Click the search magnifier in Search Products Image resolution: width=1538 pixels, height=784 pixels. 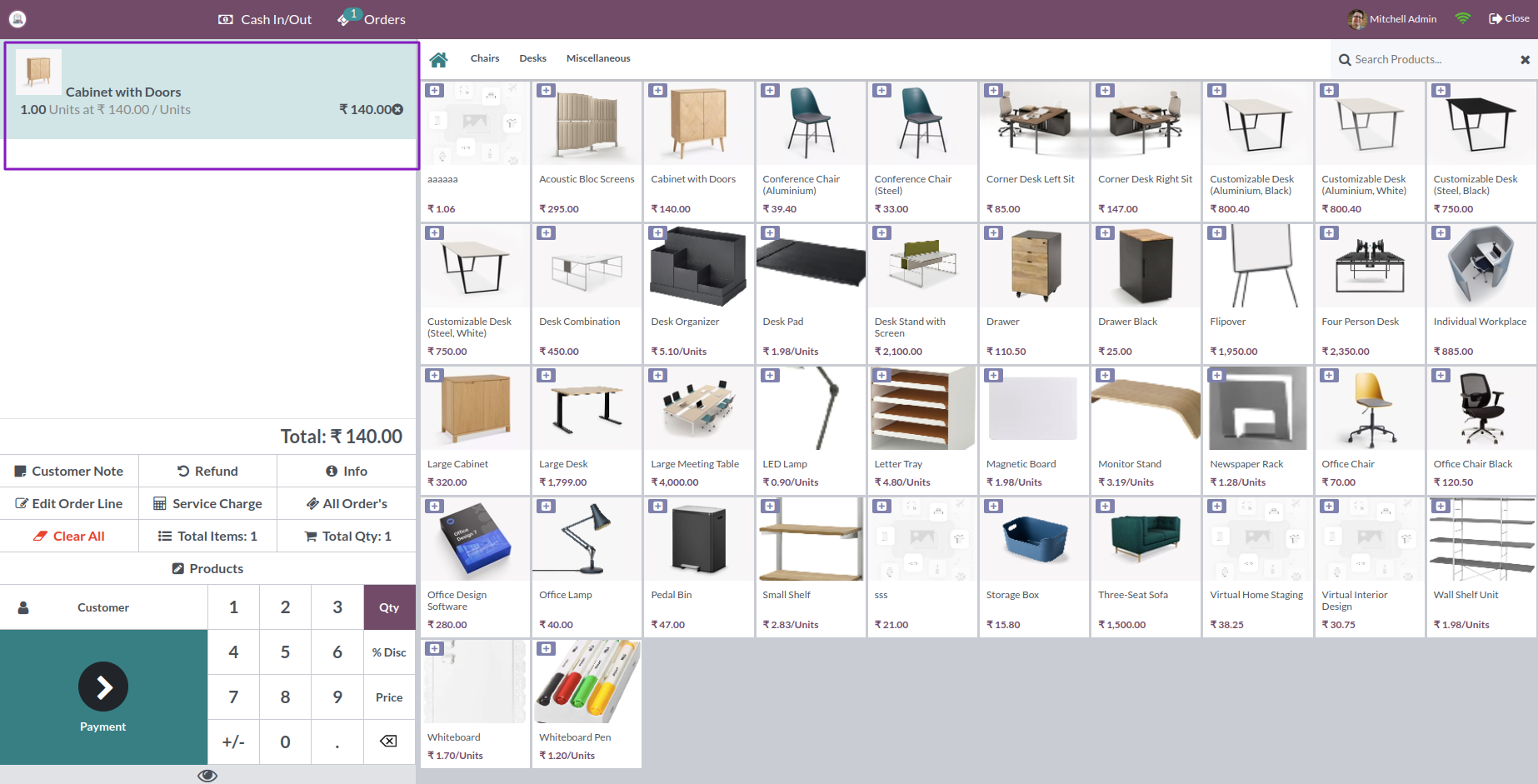pos(1344,59)
